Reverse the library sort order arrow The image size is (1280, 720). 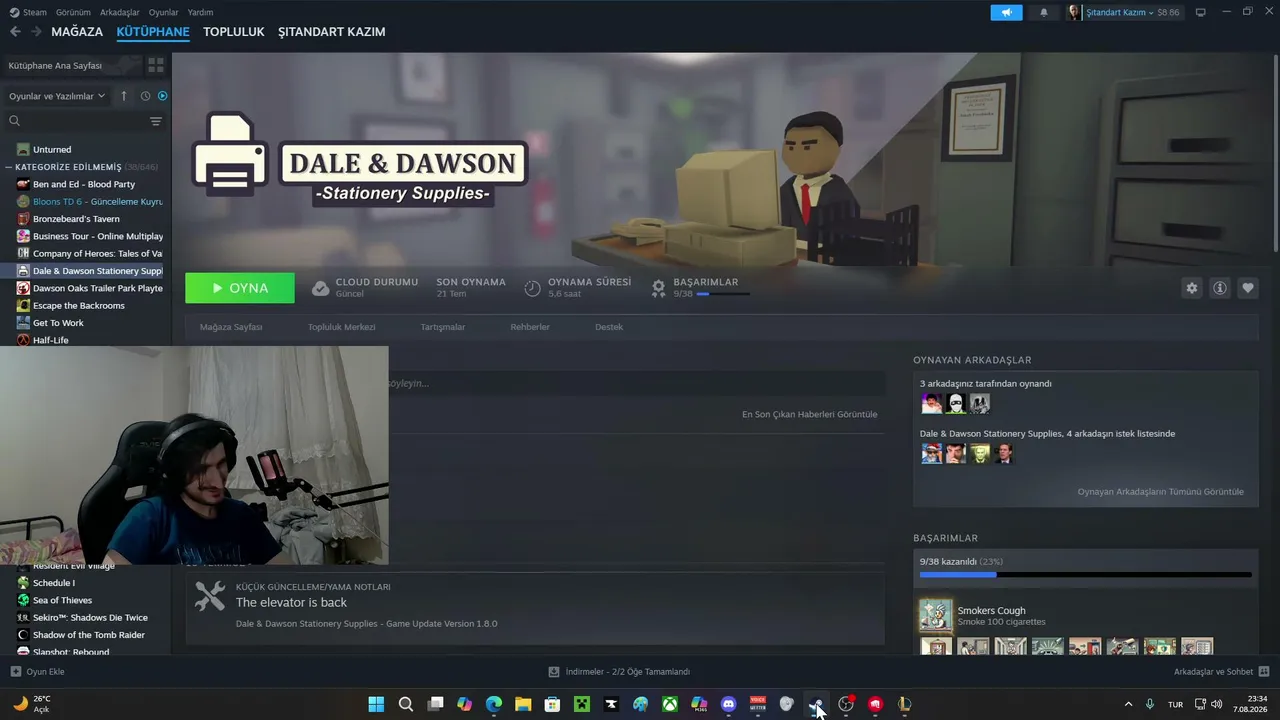point(124,96)
